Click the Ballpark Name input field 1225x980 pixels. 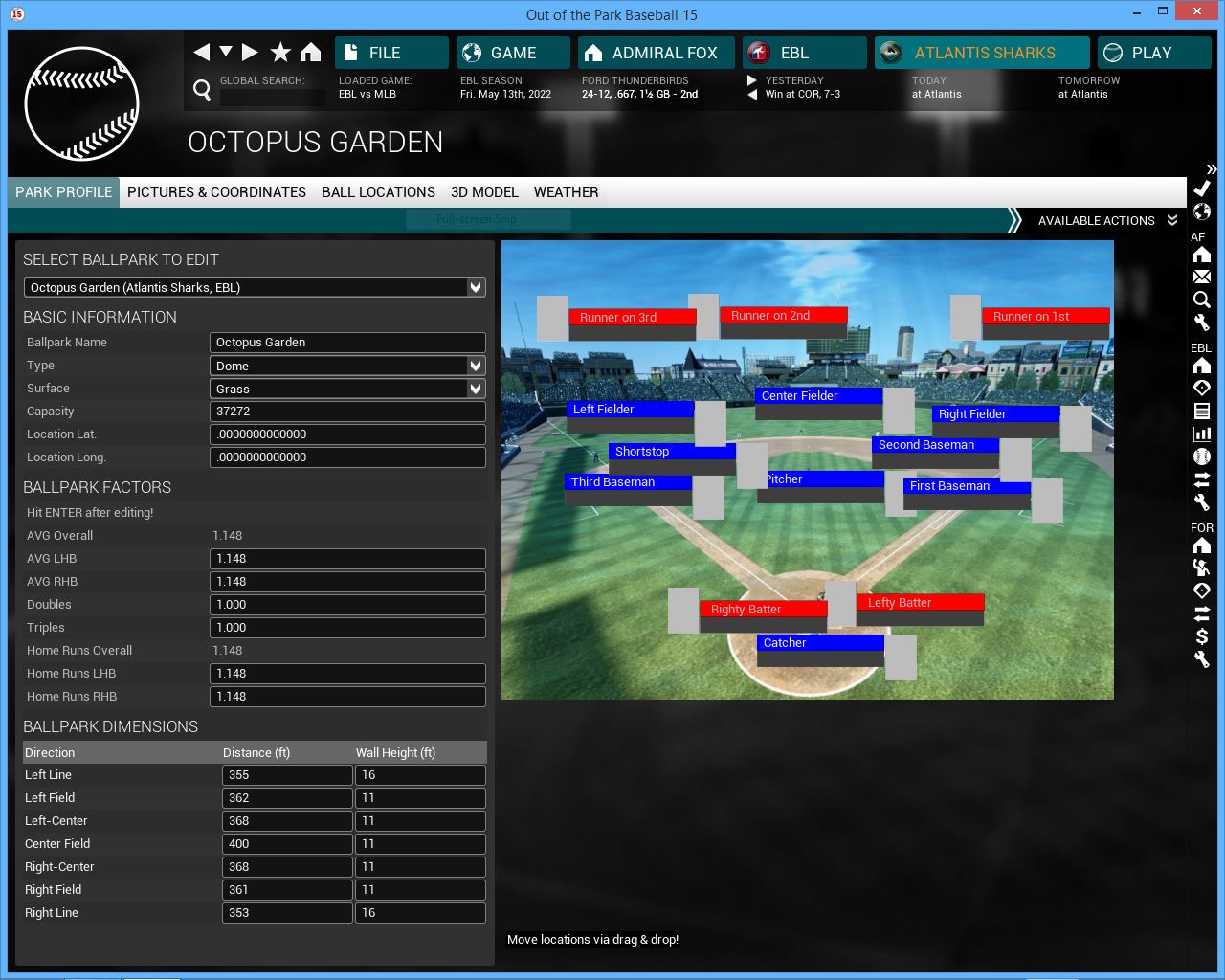[x=347, y=343]
